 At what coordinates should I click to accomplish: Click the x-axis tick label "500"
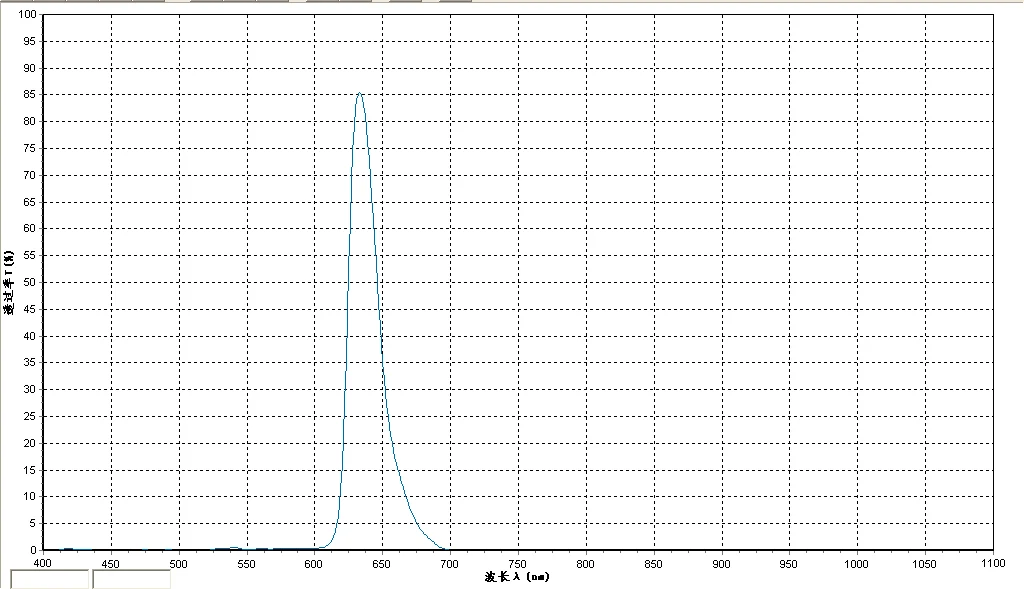(x=178, y=564)
